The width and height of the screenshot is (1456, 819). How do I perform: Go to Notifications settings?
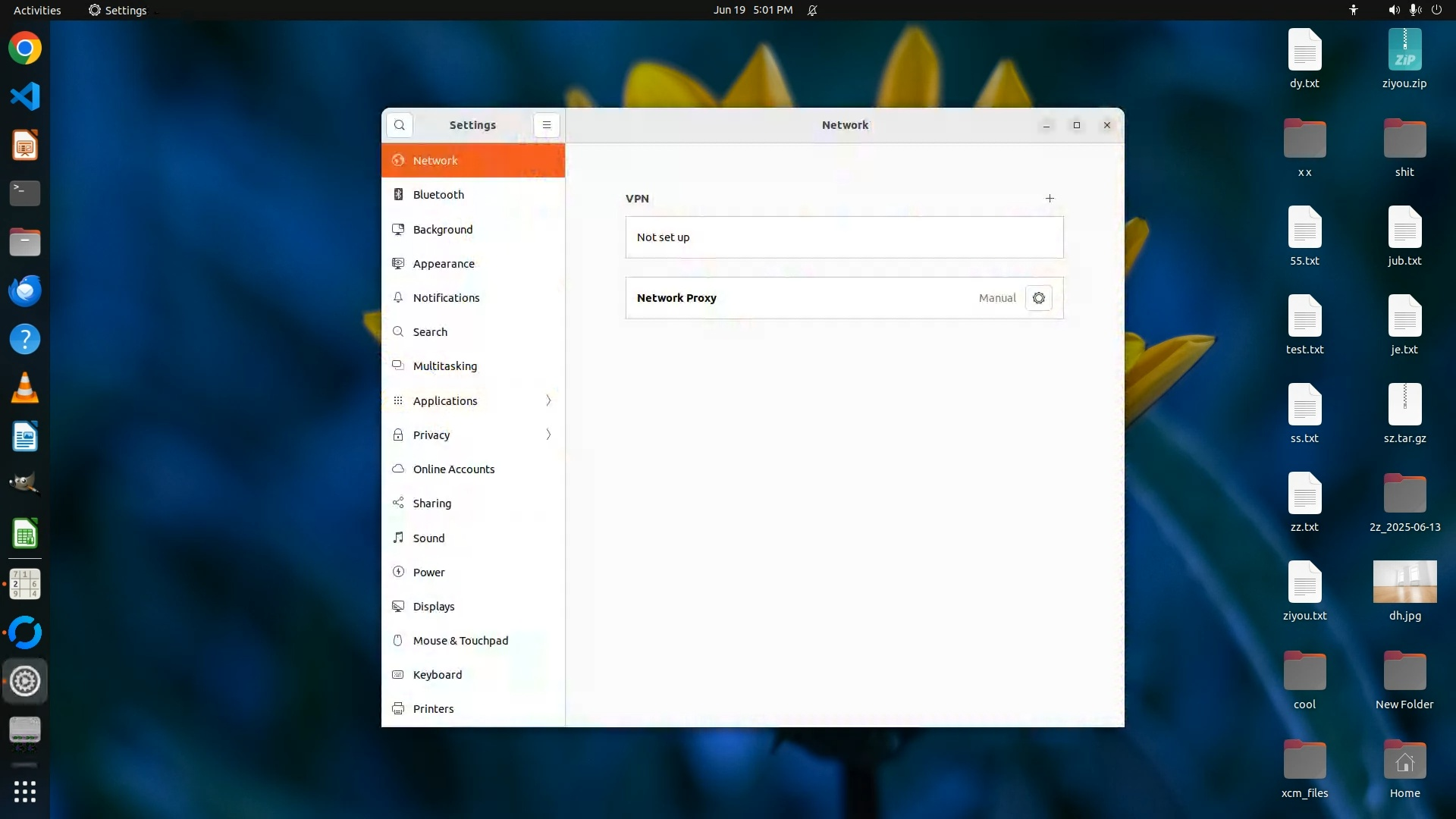tap(446, 298)
